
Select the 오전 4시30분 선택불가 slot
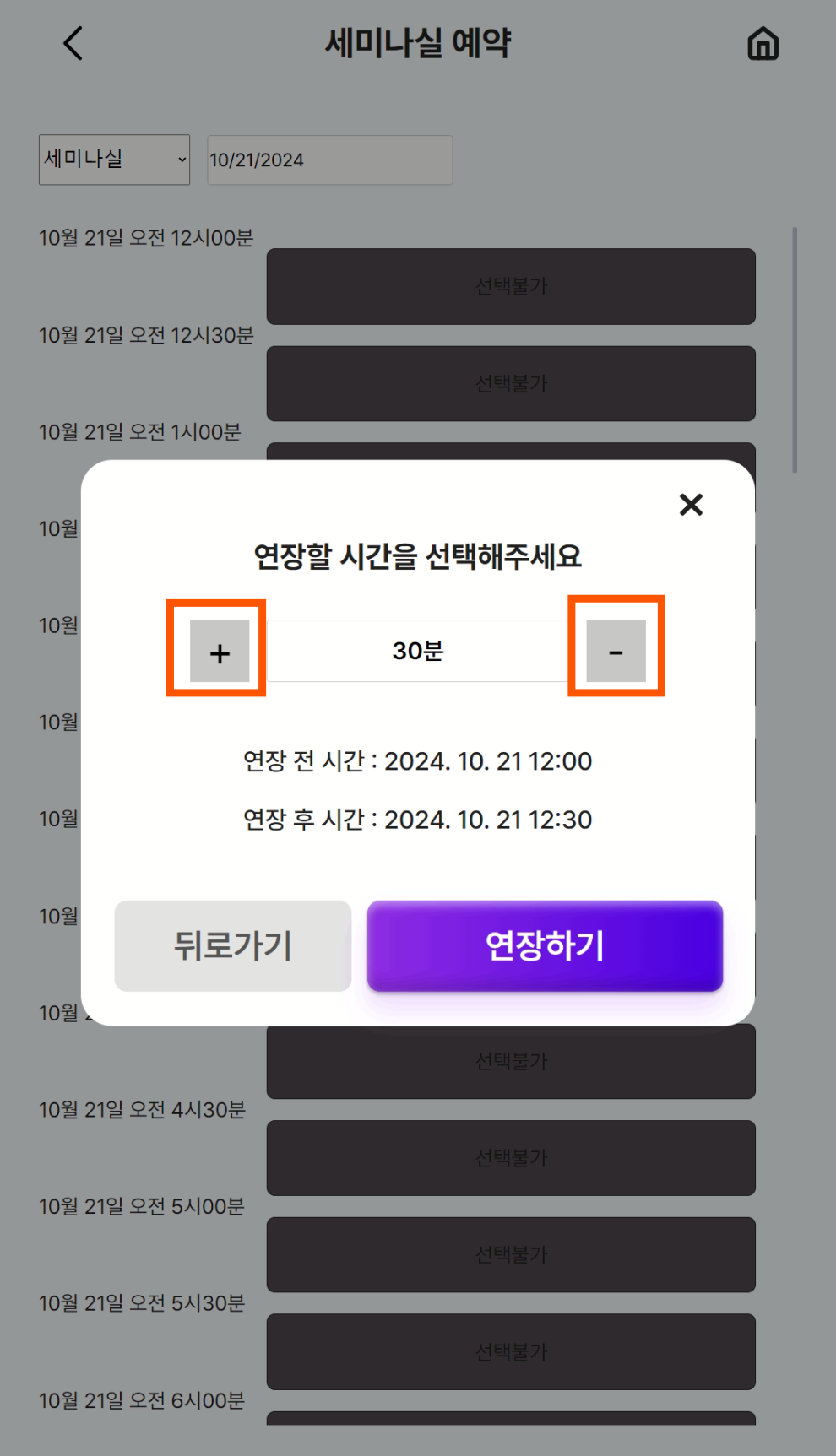click(x=511, y=1158)
